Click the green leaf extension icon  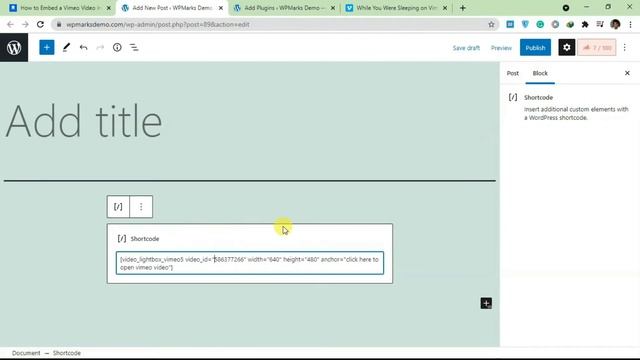pos(570,24)
